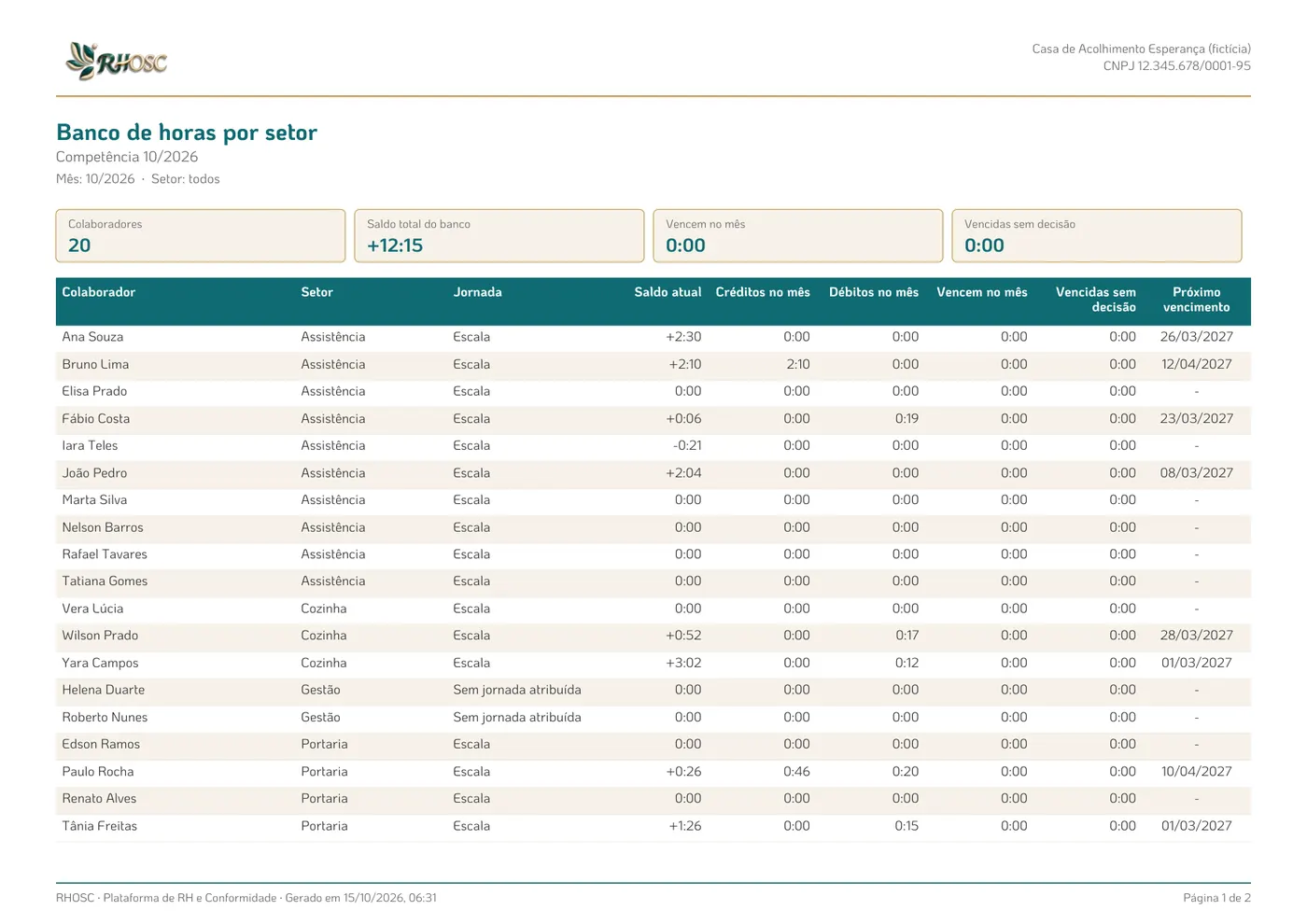Viewport: 1307px width, 924px height.
Task: Select the Roberto Nunes row name
Action: [x=105, y=718]
